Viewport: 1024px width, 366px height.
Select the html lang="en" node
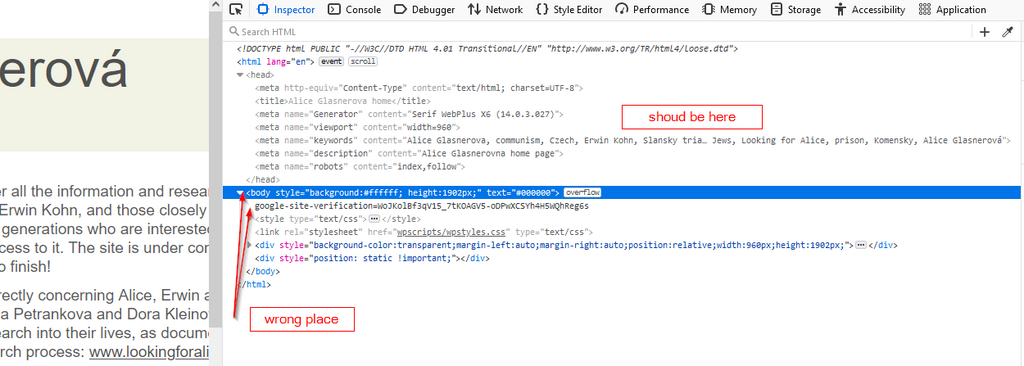[x=276, y=61]
